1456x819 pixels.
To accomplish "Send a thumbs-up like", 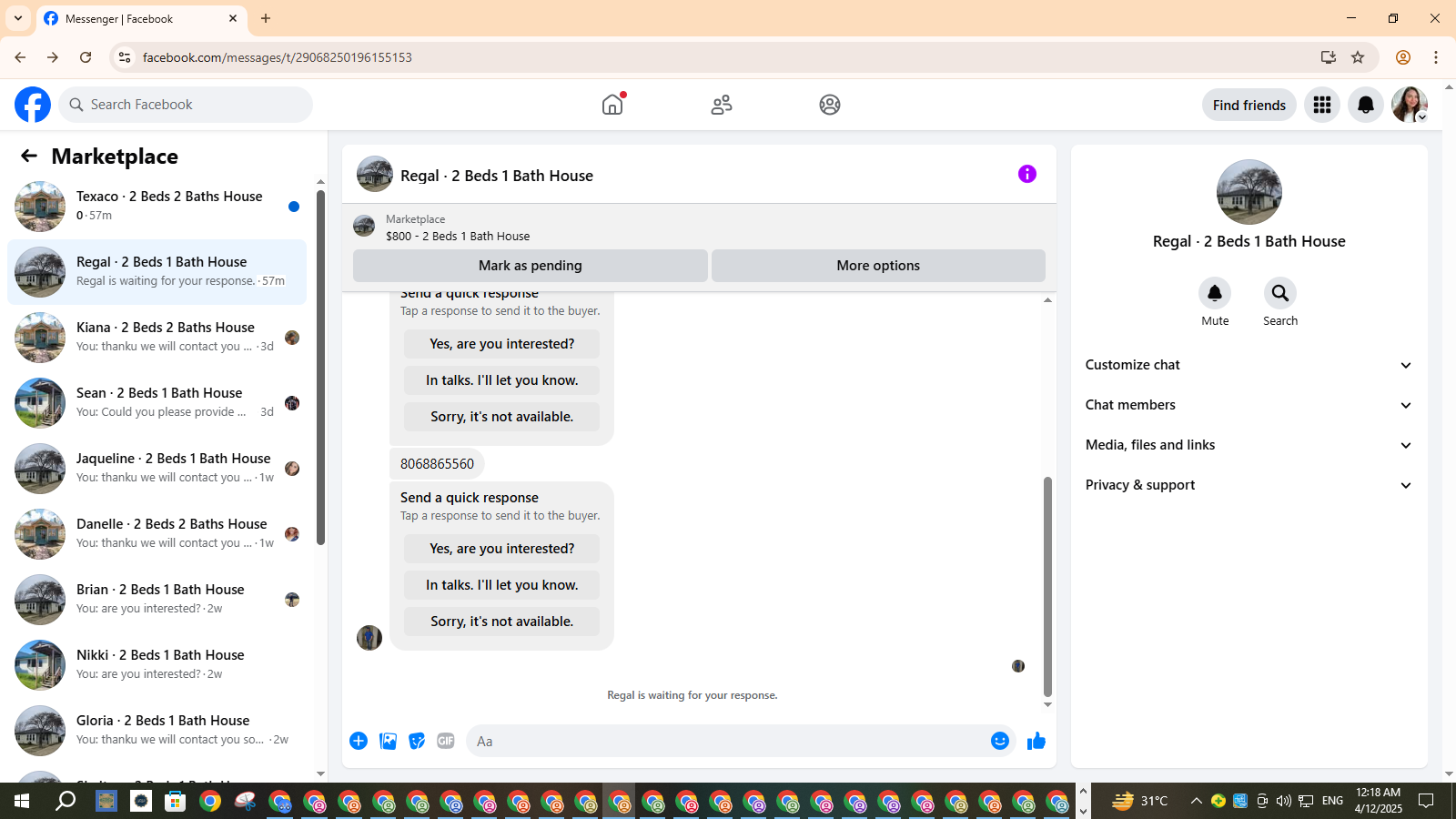I will 1036,741.
